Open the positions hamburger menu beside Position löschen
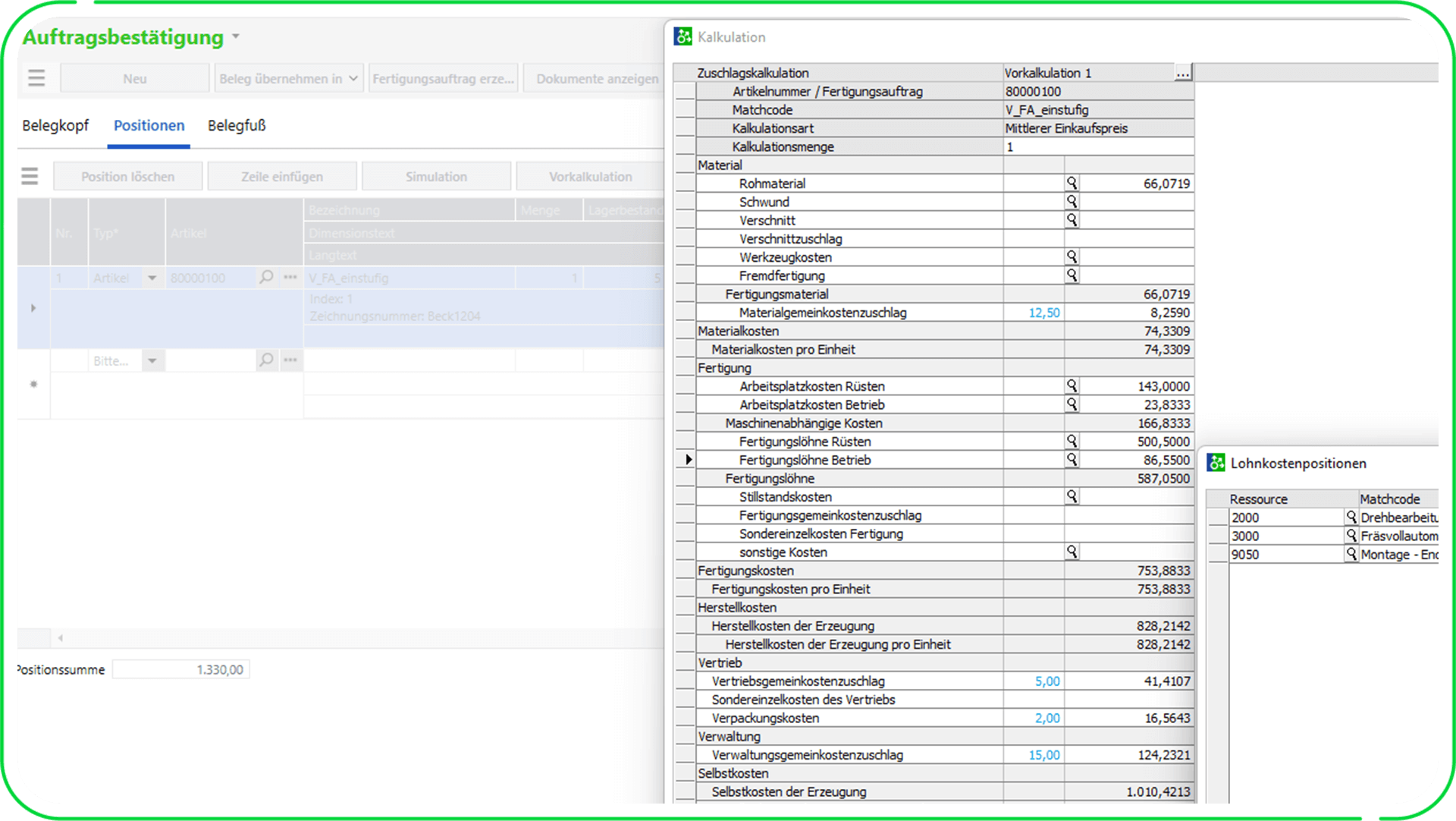 [x=30, y=176]
